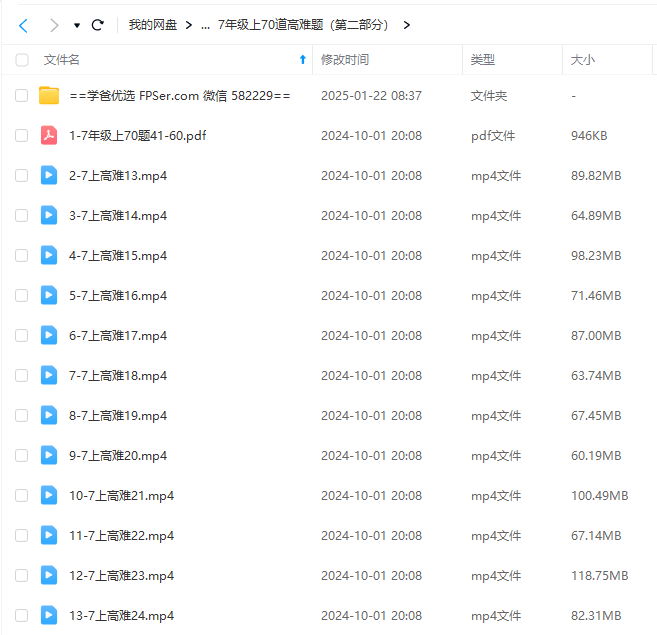The image size is (657, 635).
Task: Check the 13-7上高难24.mp4 checkbox
Action: tap(21, 615)
